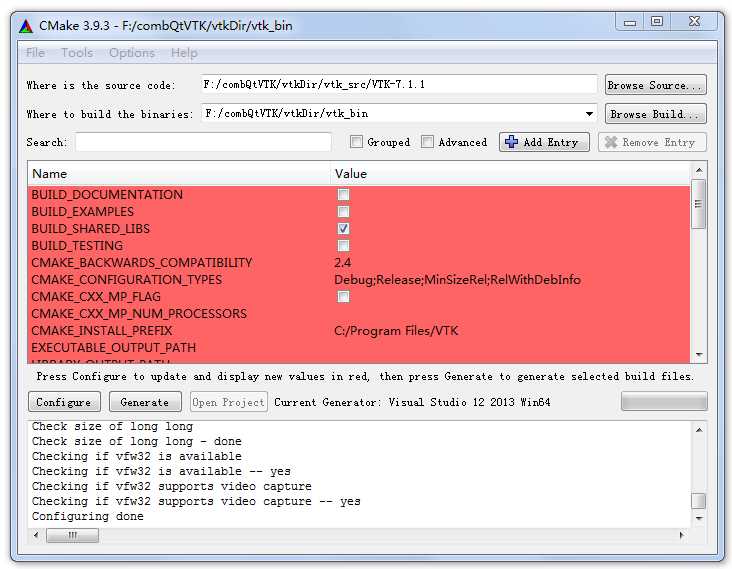Screen dimensions: 732x569
Task: Select CMAKE_CONFIGURATION_TYPES entry name
Action: [127, 280]
